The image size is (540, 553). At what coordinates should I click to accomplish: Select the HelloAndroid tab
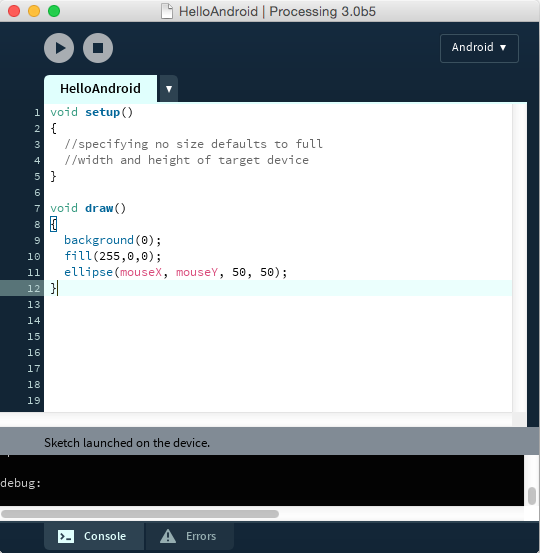(101, 89)
